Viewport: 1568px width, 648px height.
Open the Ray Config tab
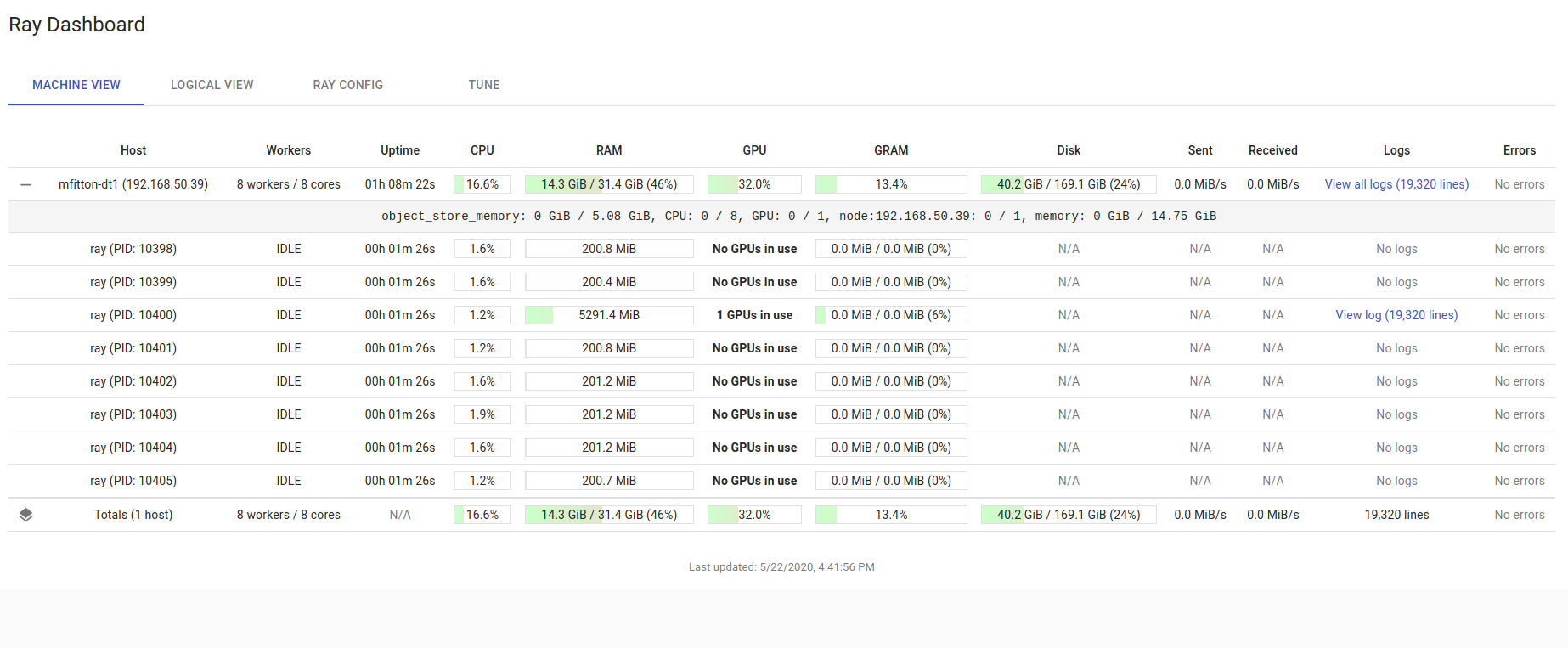[x=348, y=85]
